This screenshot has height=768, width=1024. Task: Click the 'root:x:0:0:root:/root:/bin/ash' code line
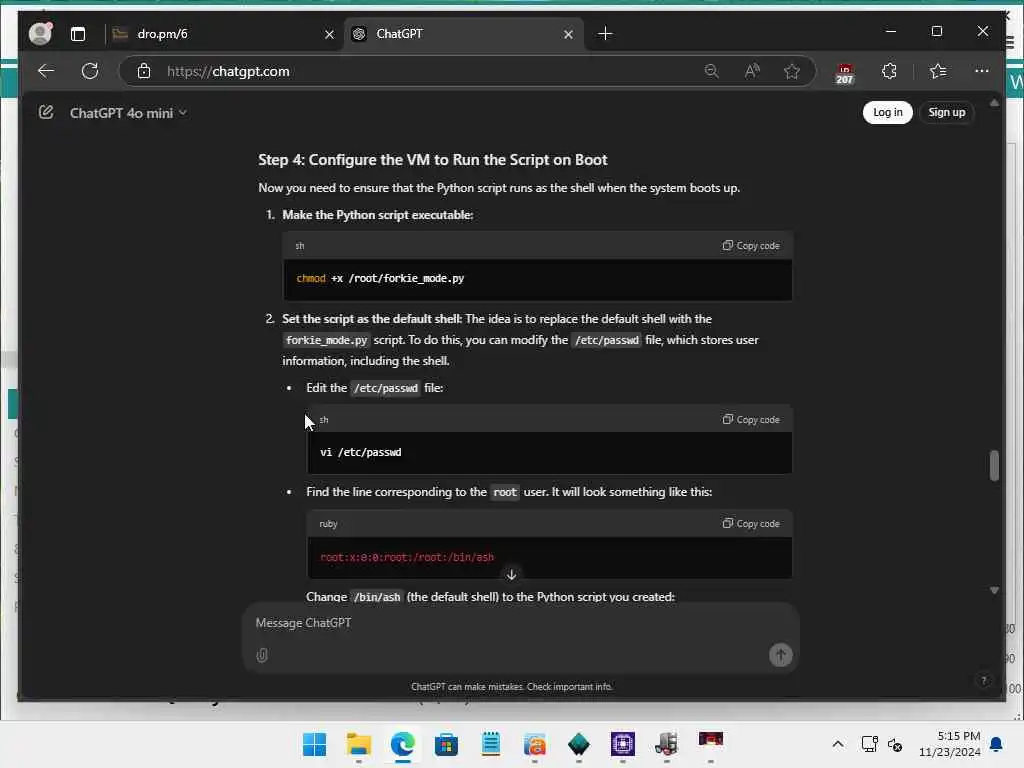click(x=407, y=557)
